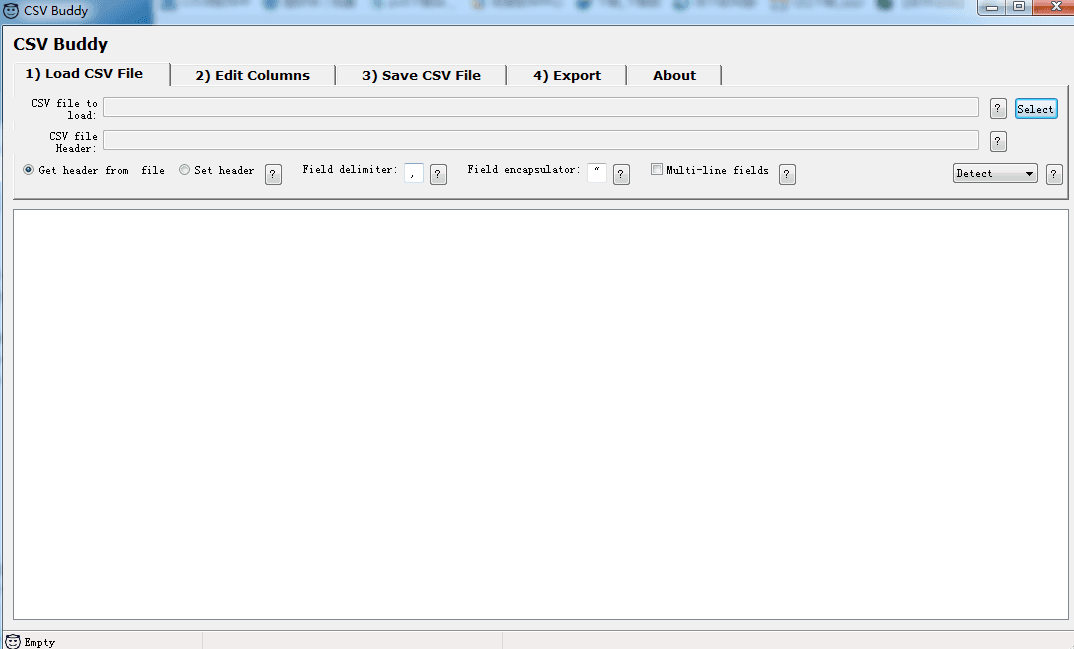Open the Save CSV File tab
Screen dimensions: 1074x649
pos(421,75)
